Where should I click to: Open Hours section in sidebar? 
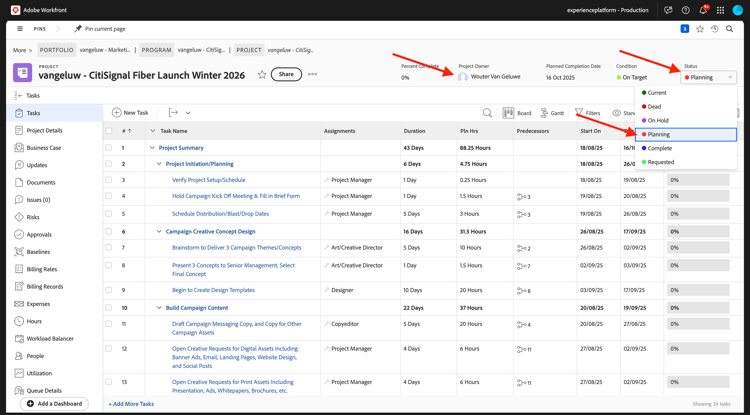point(34,321)
